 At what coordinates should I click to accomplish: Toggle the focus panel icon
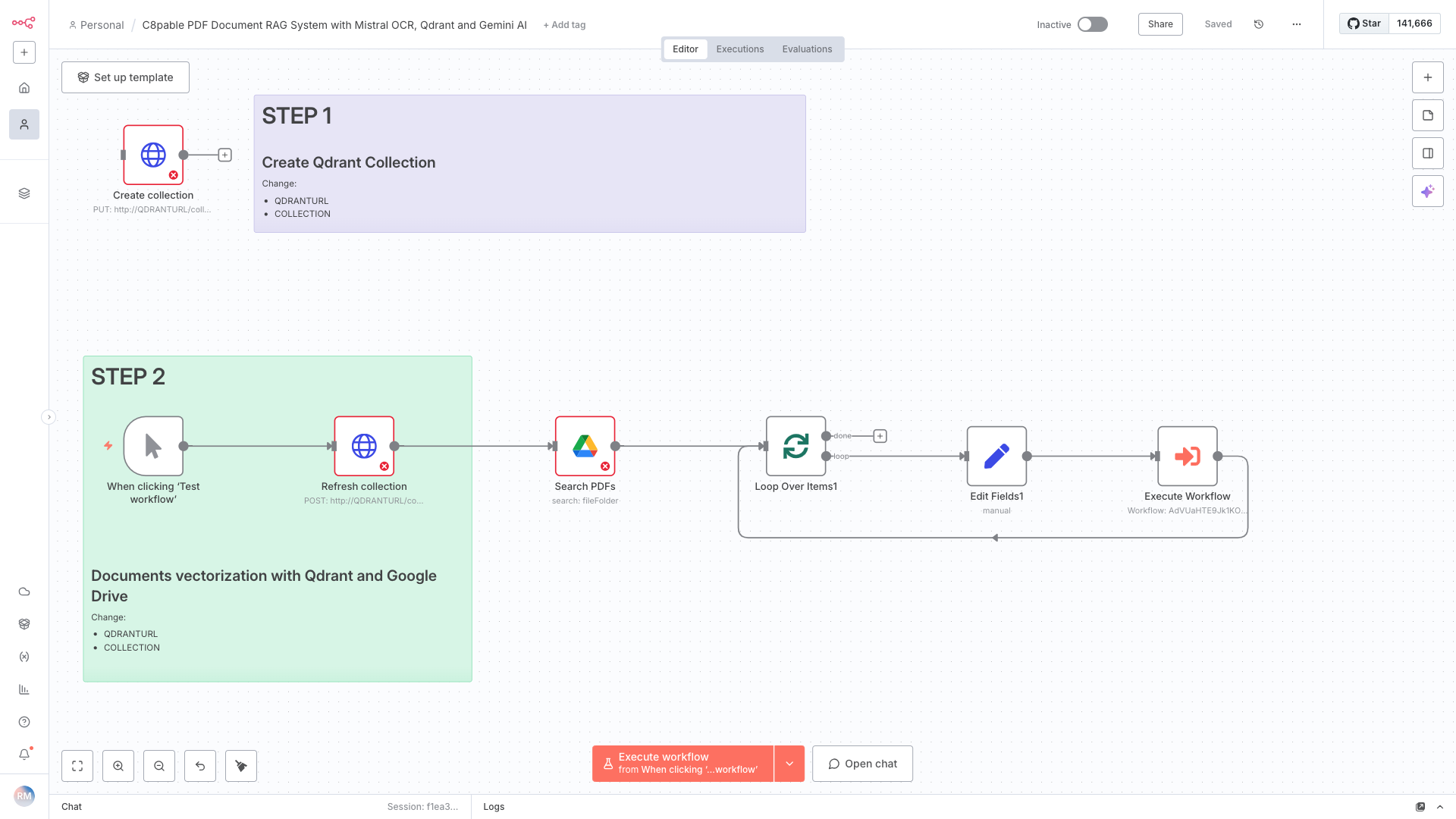[x=1428, y=153]
